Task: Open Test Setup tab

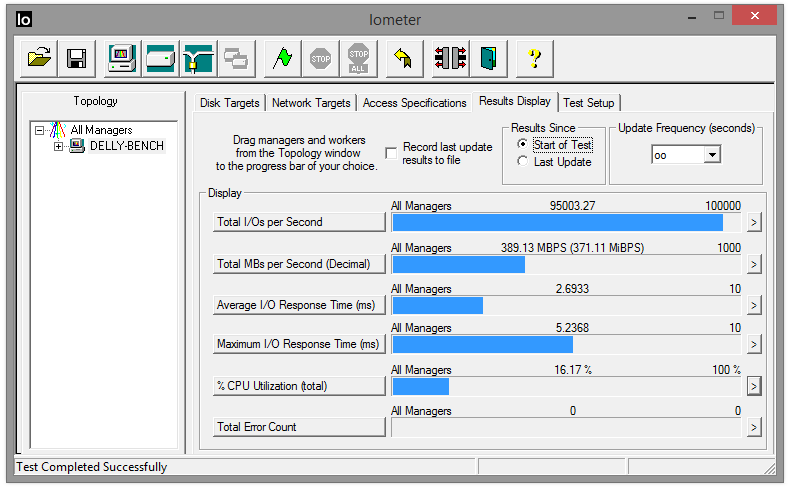Action: point(588,103)
